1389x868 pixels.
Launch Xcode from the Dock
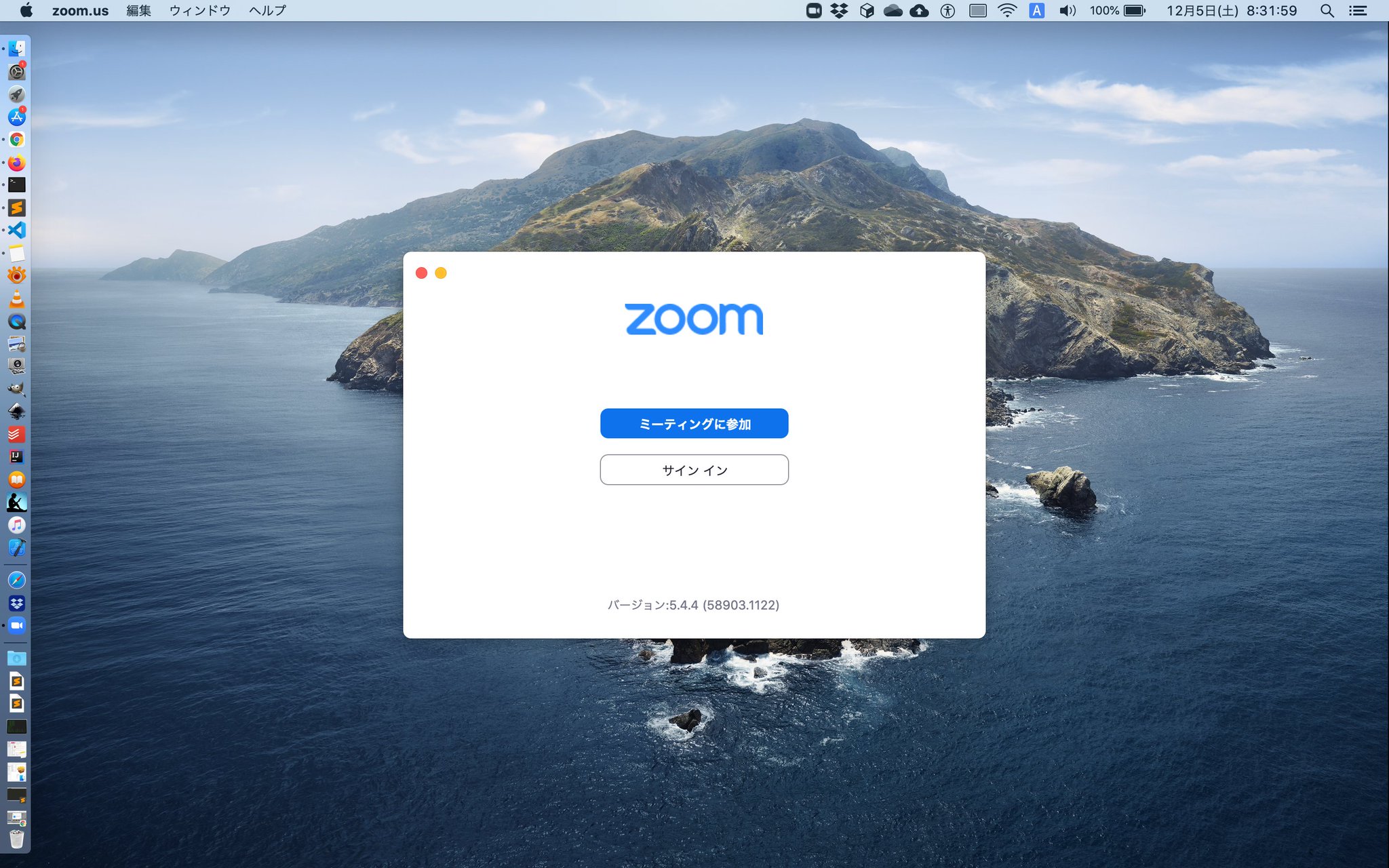coord(17,548)
